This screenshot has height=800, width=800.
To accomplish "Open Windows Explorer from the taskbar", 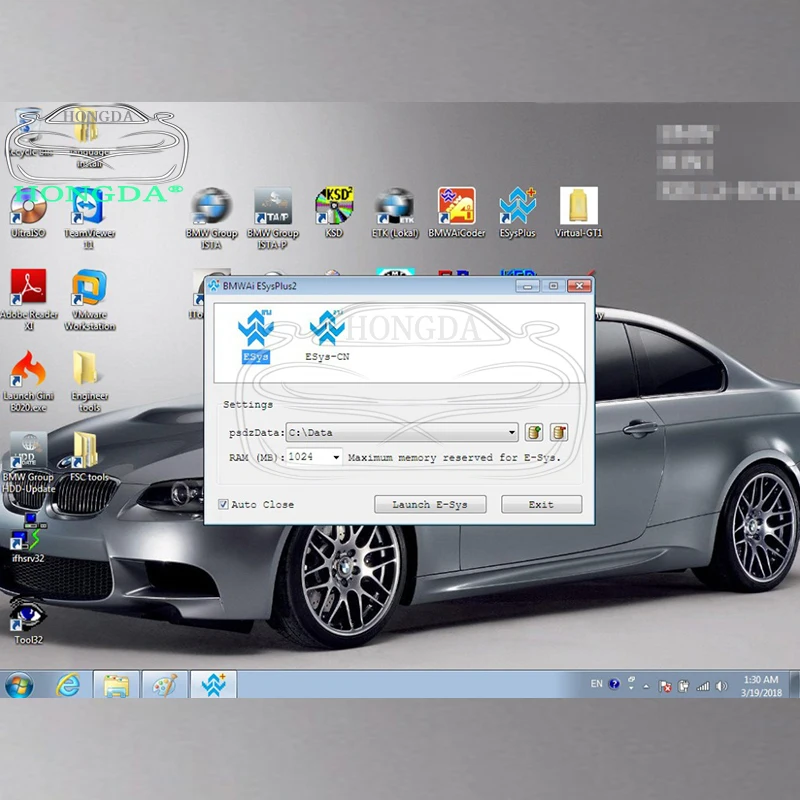I will point(116,685).
